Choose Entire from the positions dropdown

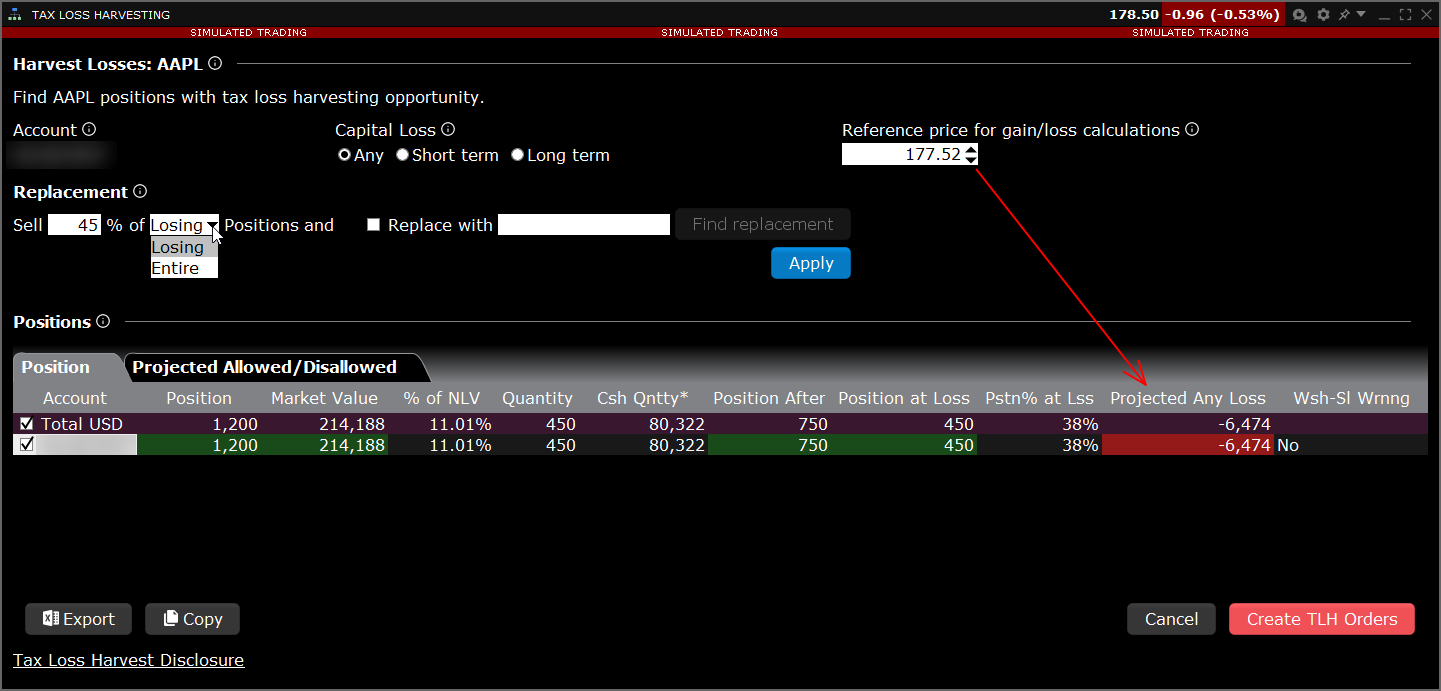point(176,268)
